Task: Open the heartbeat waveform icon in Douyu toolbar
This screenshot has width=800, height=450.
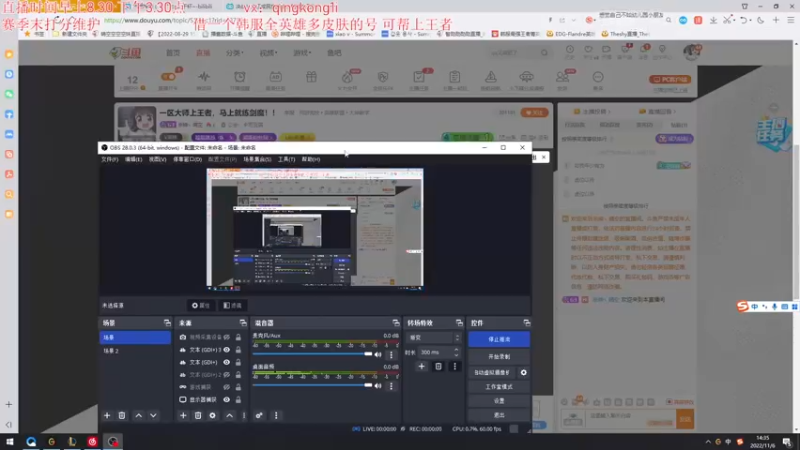Action: click(204, 77)
